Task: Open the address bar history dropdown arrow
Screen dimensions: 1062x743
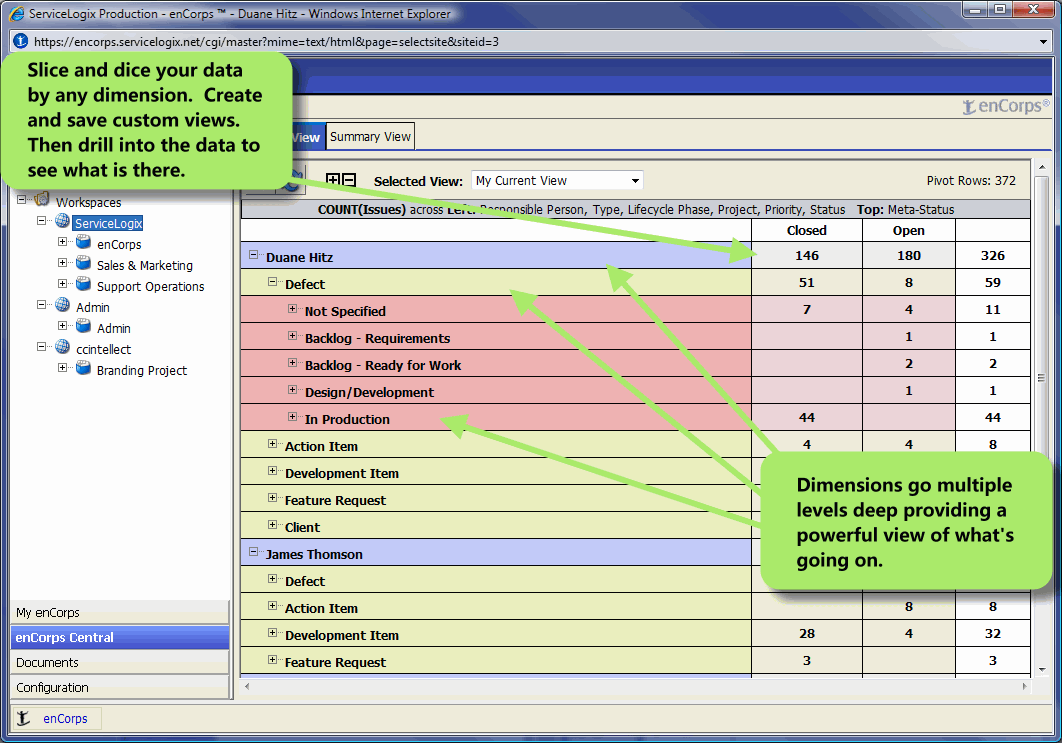Action: 1043,42
